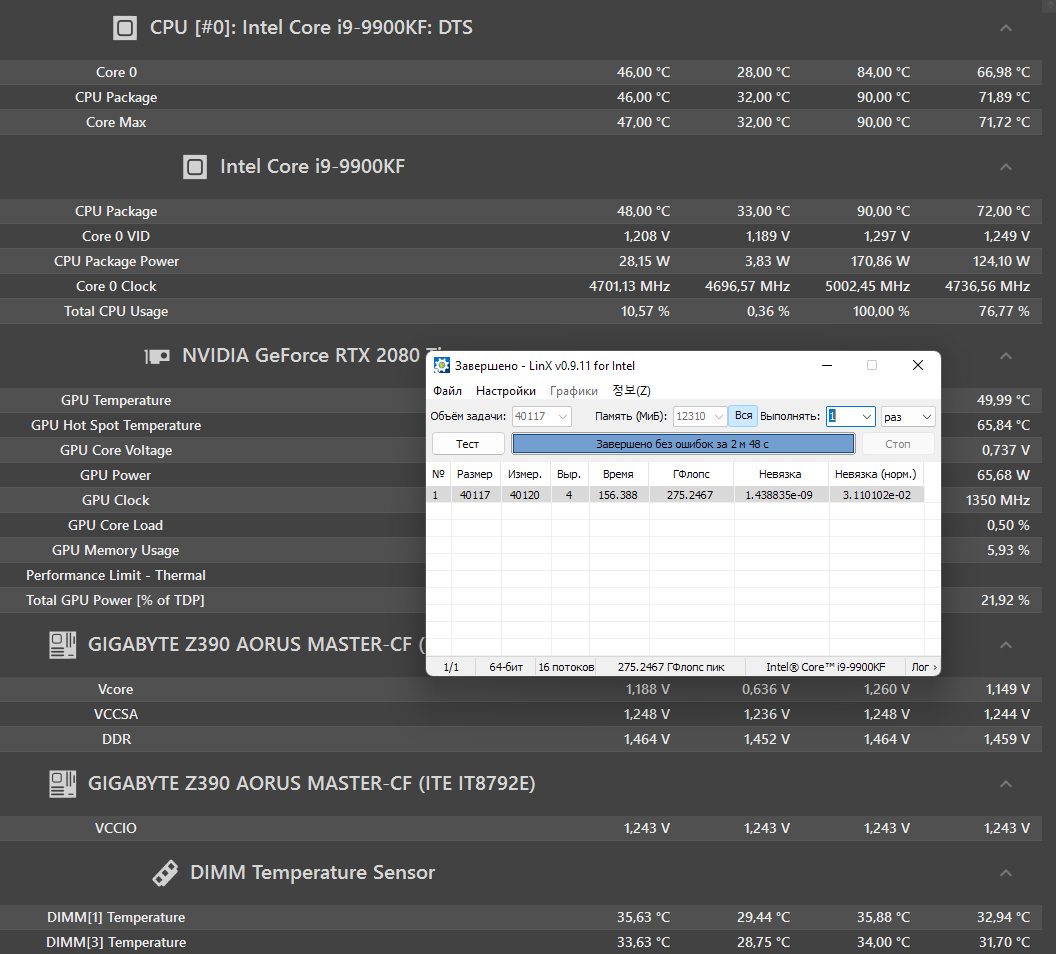This screenshot has width=1056, height=954.
Task: Click the LinX application icon in title bar
Action: [441, 366]
